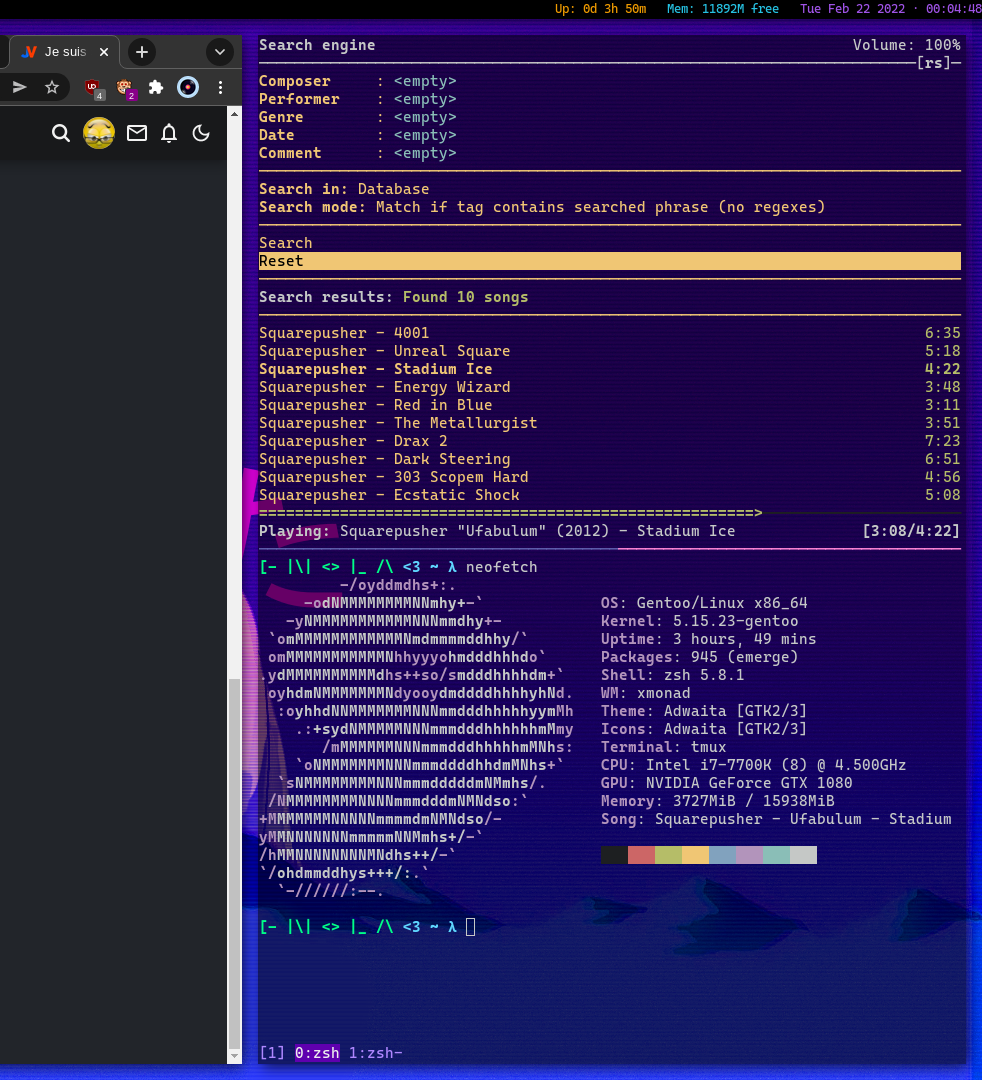The width and height of the screenshot is (982, 1080).
Task: Show notifications with the bell icon
Action: (x=169, y=133)
